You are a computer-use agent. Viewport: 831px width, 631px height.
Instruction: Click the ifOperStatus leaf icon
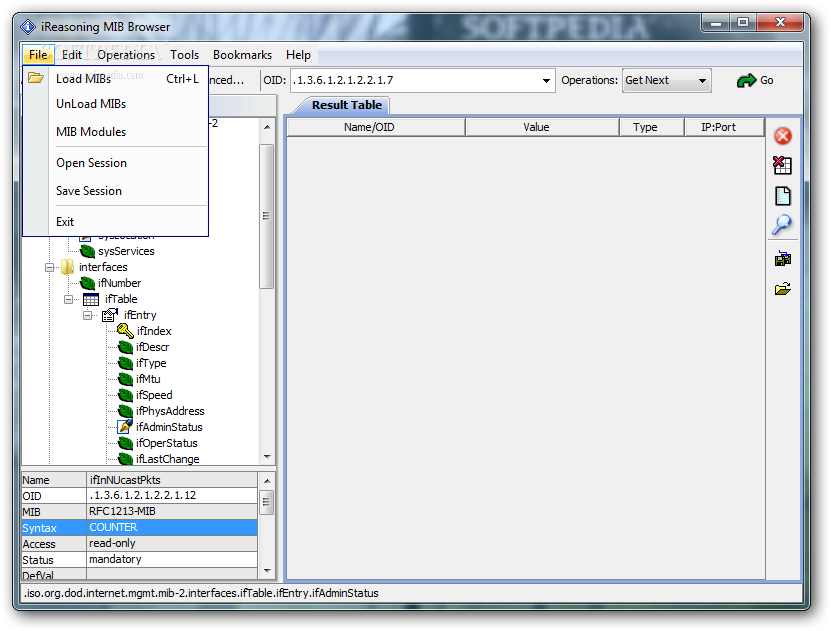[125, 443]
